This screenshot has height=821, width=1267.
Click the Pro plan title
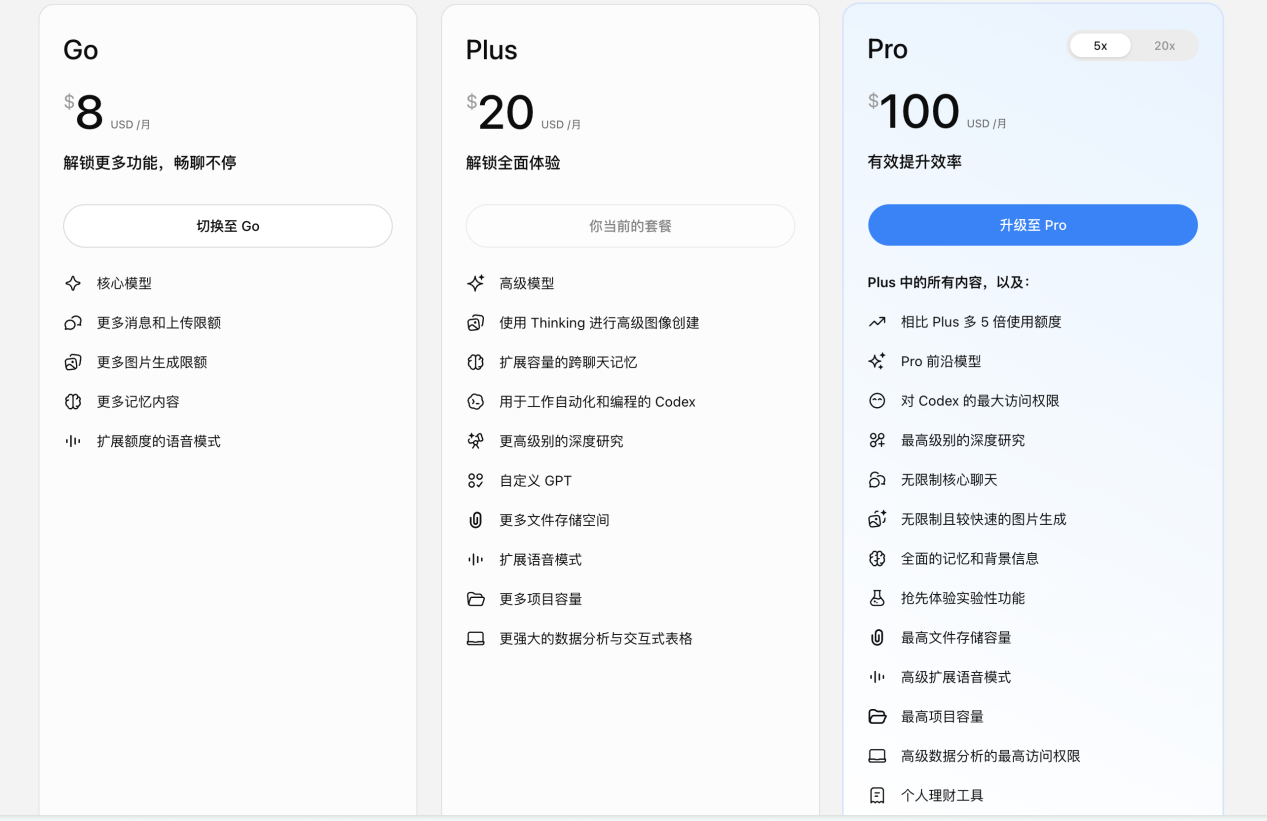tap(888, 49)
